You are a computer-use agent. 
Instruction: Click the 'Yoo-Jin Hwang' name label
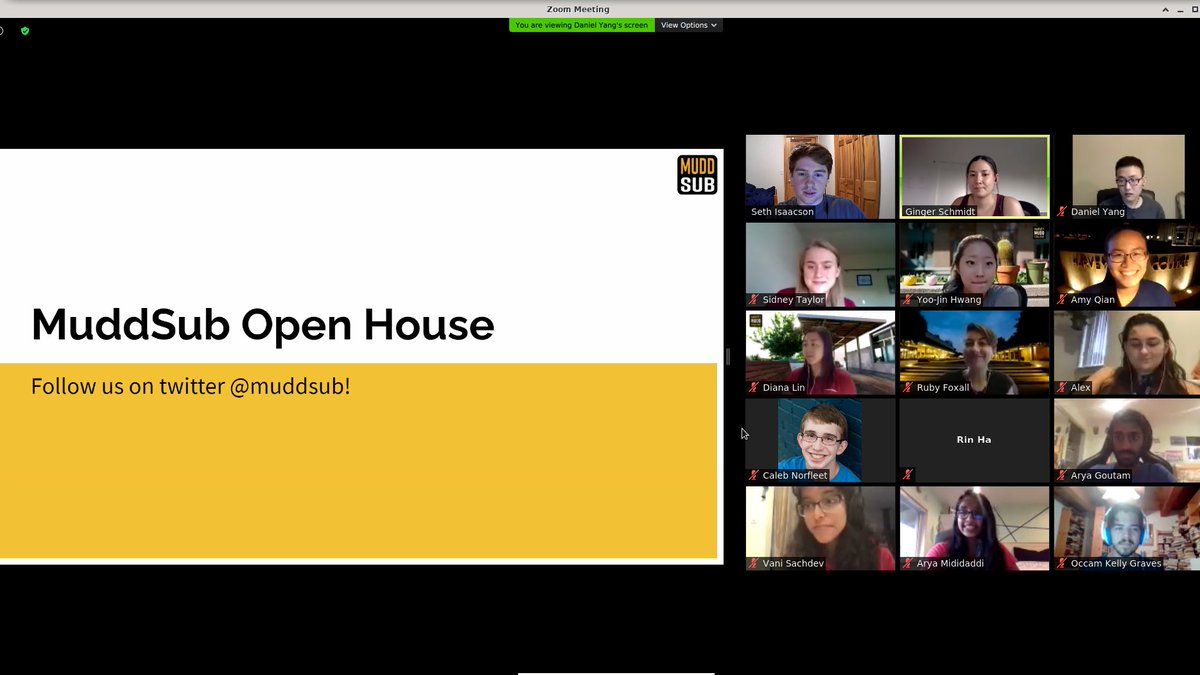[949, 300]
